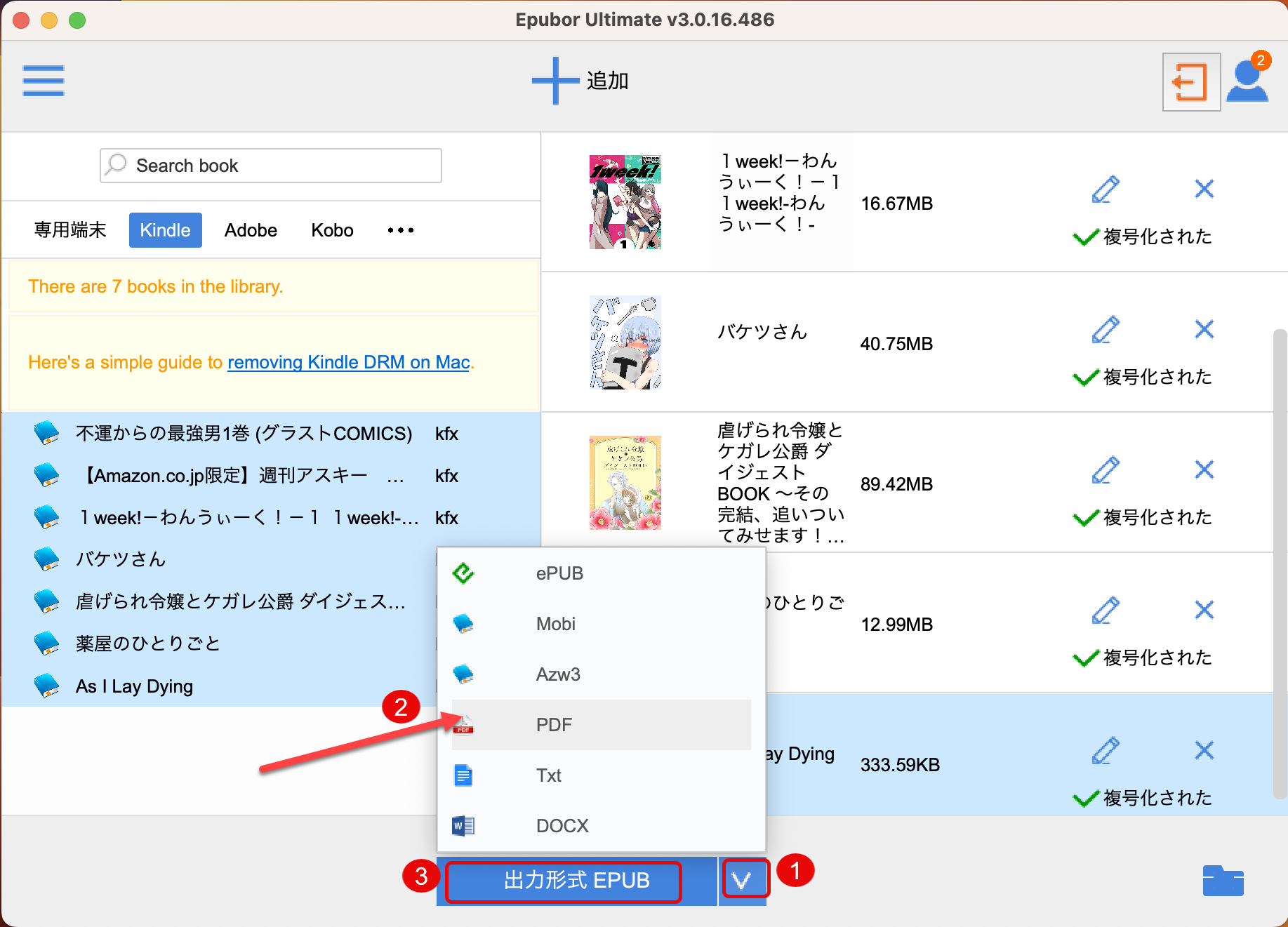
Task: Click the 40.75MB file size
Action: (896, 344)
